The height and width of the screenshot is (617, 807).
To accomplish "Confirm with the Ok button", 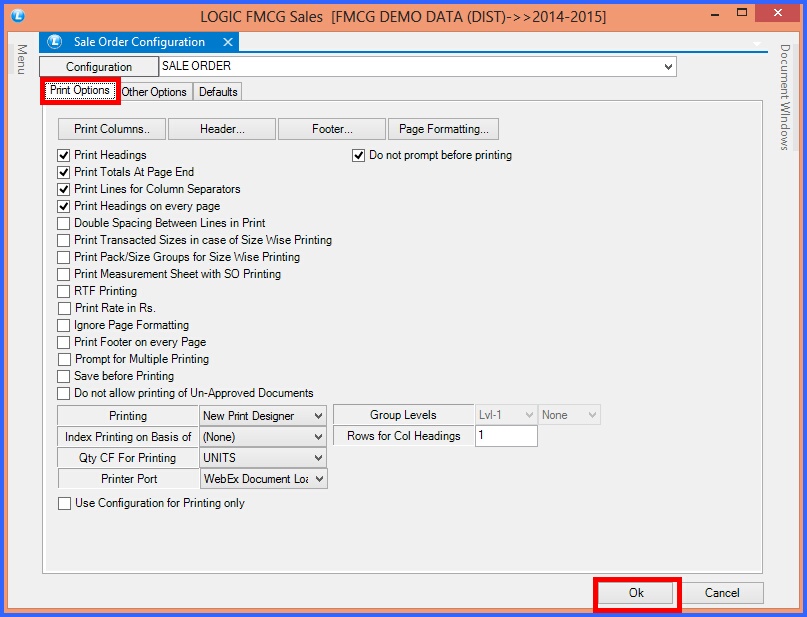I will coord(637,593).
